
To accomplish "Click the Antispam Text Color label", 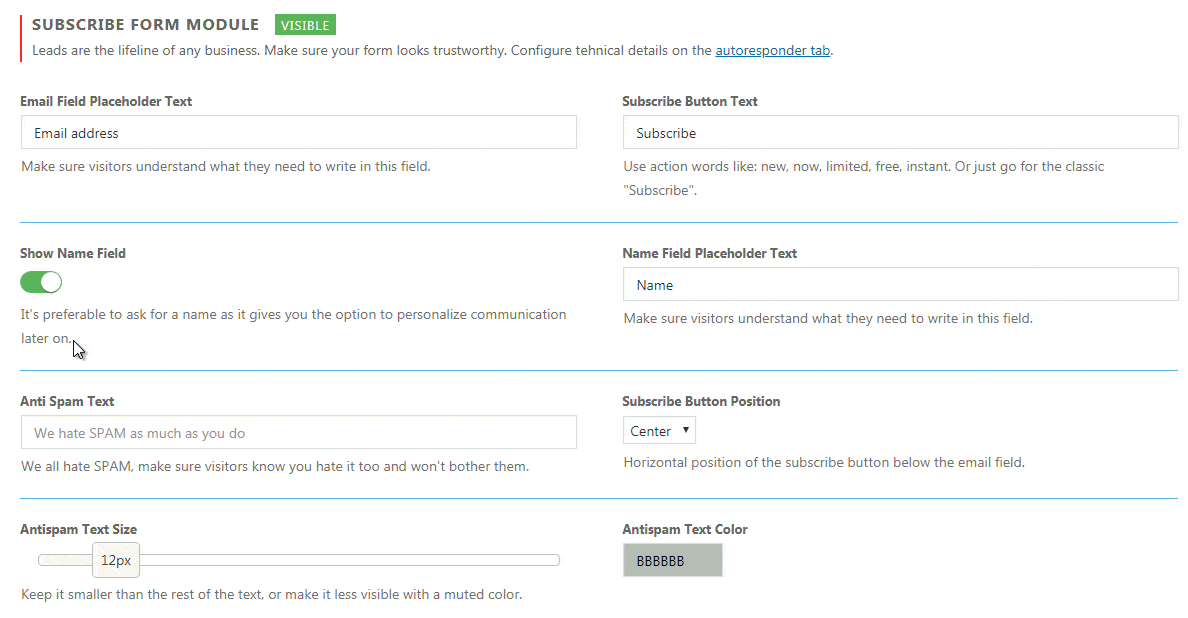I will coord(685,529).
